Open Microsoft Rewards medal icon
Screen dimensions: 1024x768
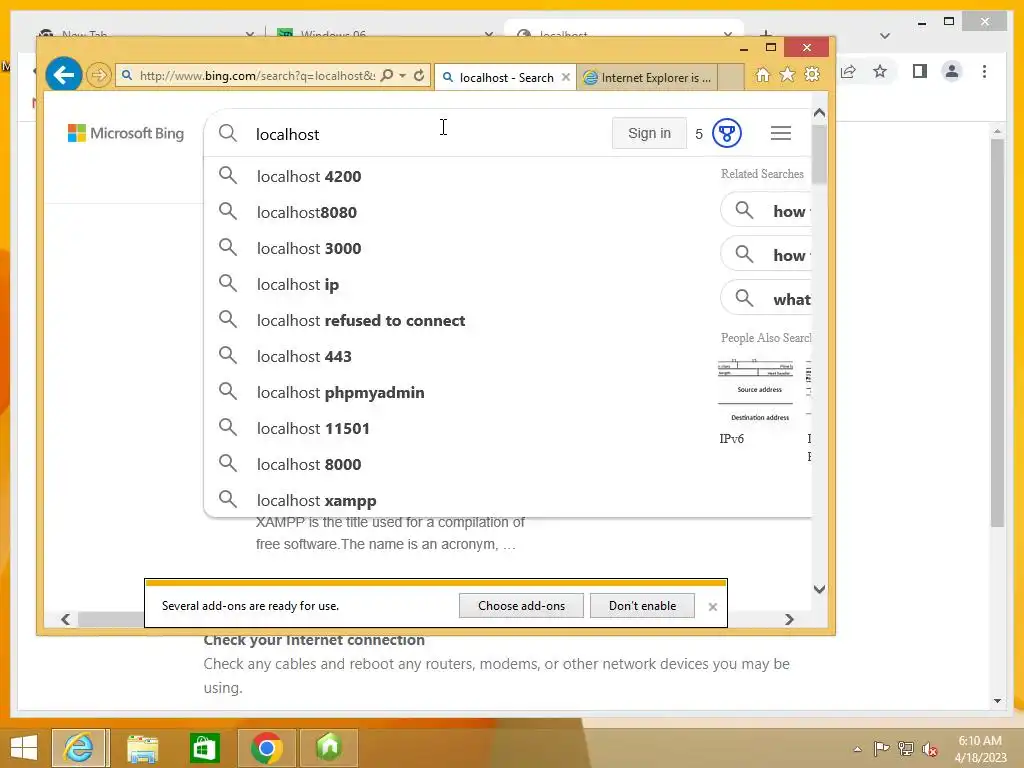pos(726,133)
